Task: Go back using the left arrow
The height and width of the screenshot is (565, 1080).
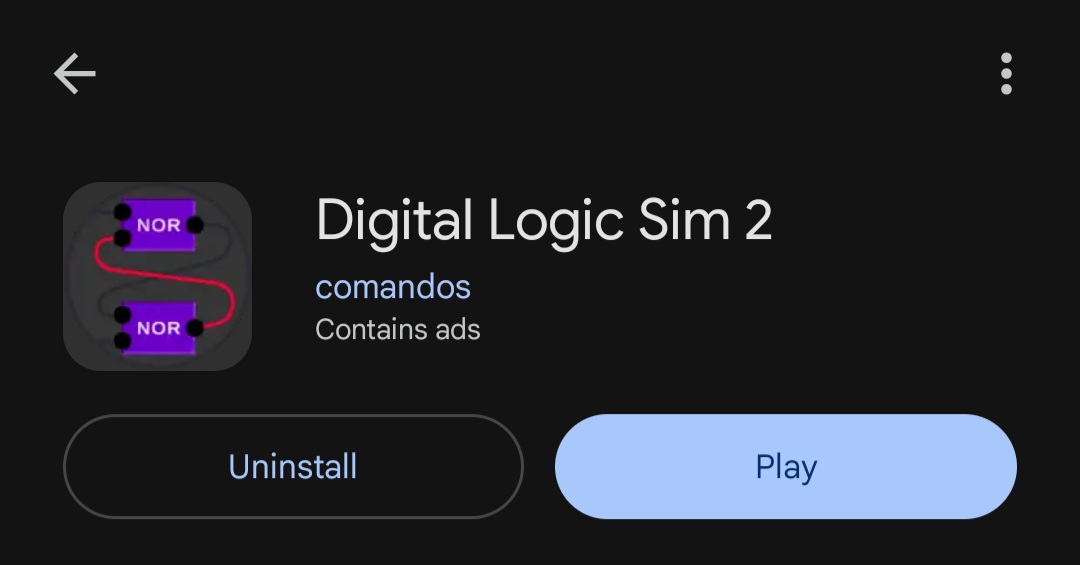Action: 74,74
